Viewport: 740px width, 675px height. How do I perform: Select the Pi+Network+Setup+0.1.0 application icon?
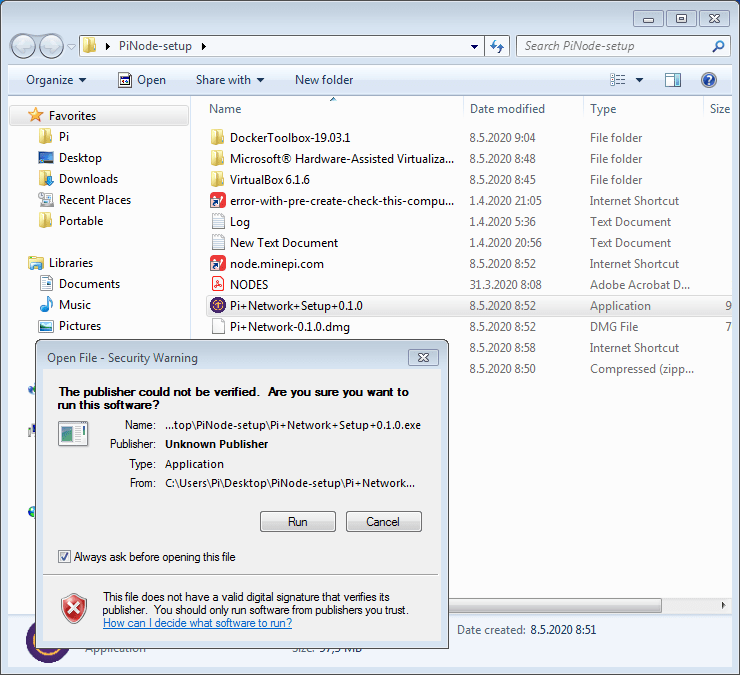coord(218,305)
